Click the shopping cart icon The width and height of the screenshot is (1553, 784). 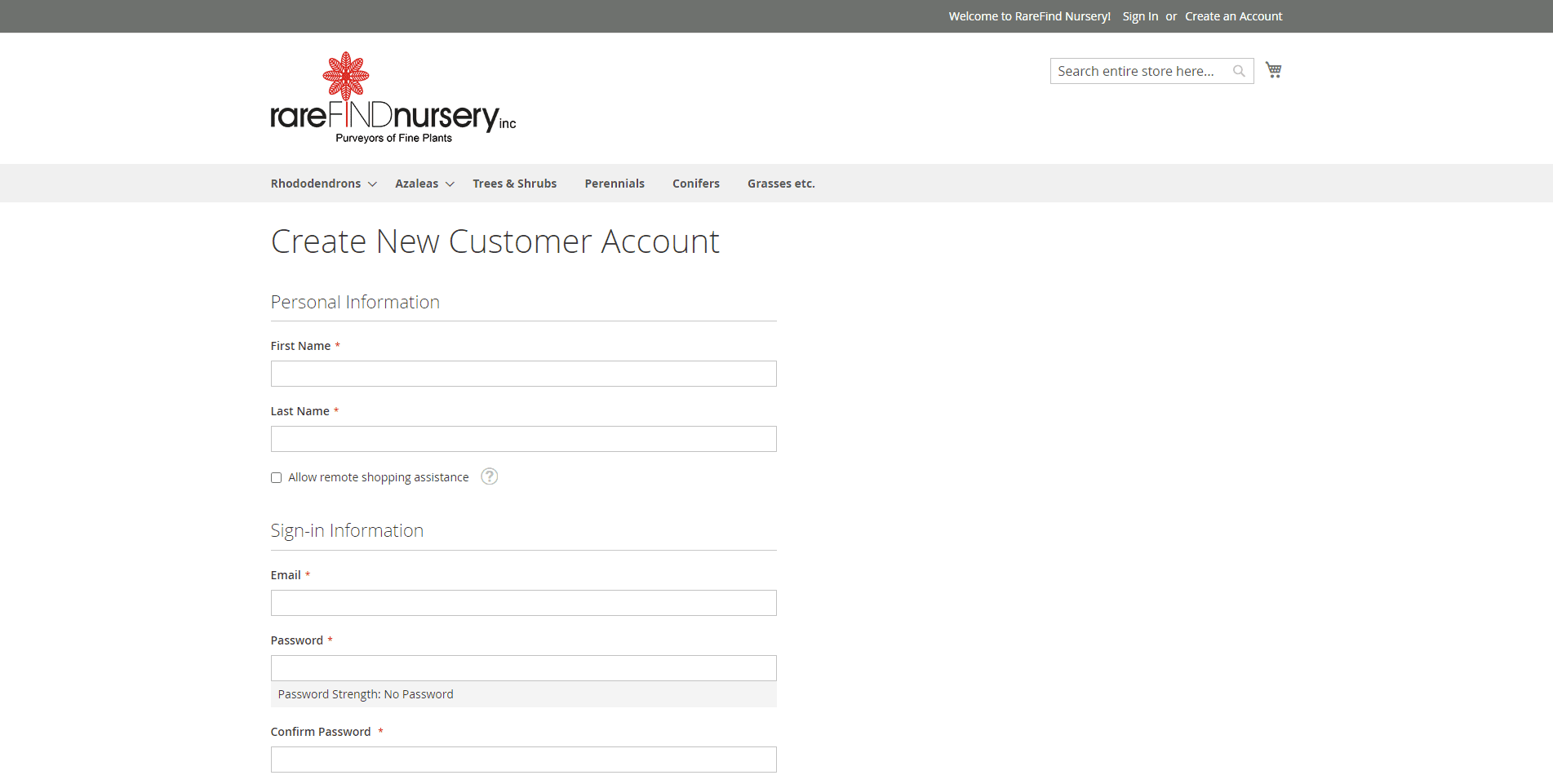point(1273,70)
